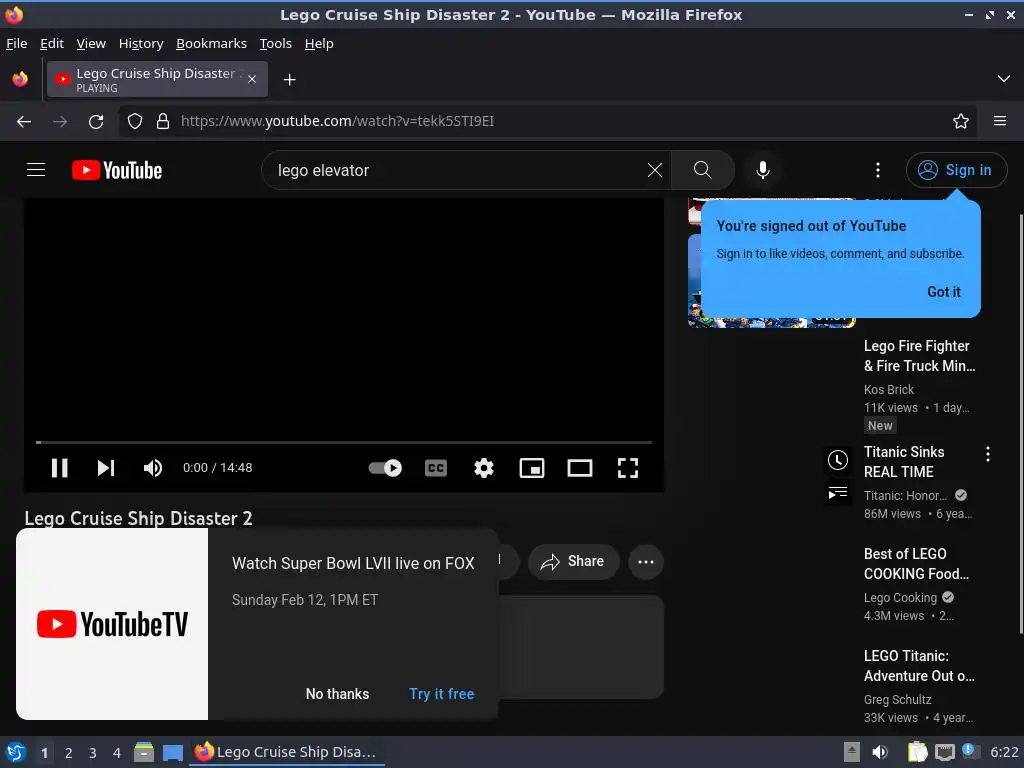Open Firefox application hamburger menu
The height and width of the screenshot is (768, 1024).
tap(999, 121)
